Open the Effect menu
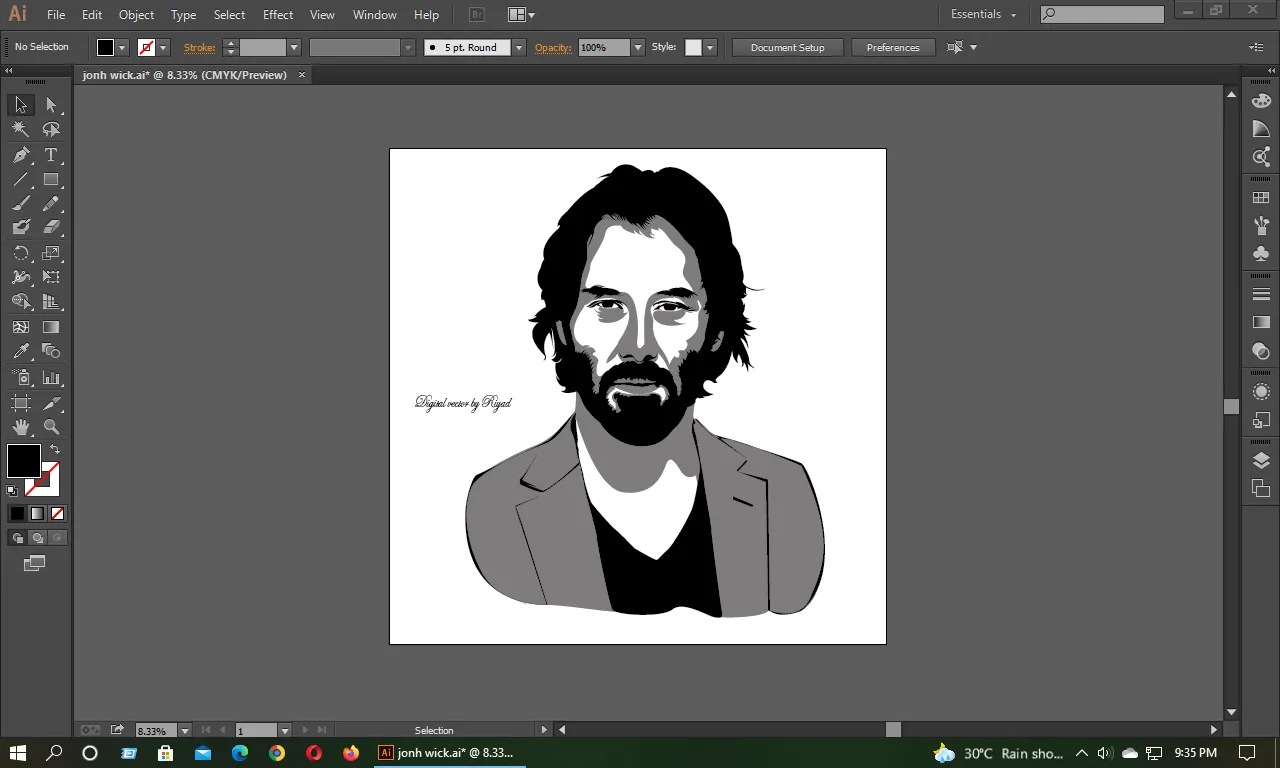Screen dimensions: 1280x768 tap(278, 15)
